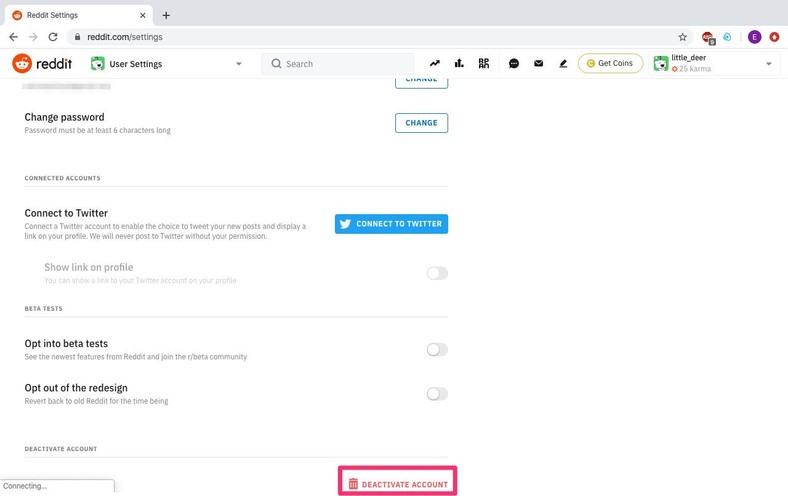Click Connect to Twitter button
This screenshot has width=788, height=496.
coord(391,224)
